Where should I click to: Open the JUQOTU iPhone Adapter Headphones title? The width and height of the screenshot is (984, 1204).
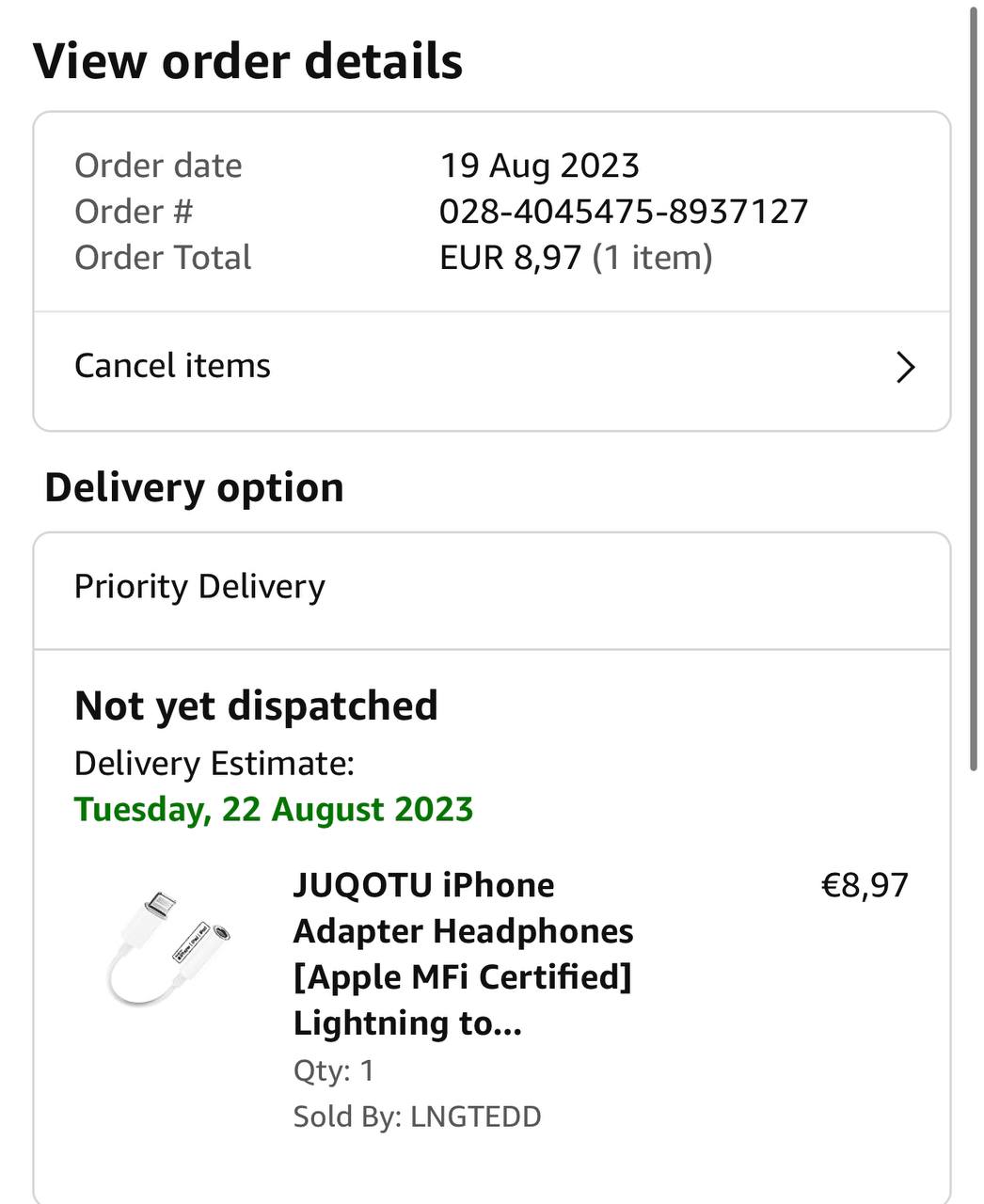tap(463, 954)
